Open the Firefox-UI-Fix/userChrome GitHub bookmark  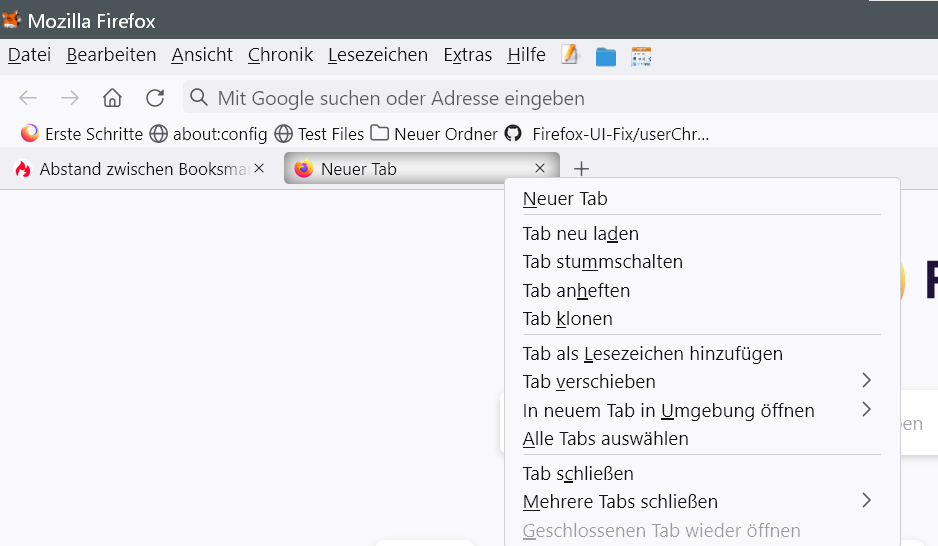point(610,133)
